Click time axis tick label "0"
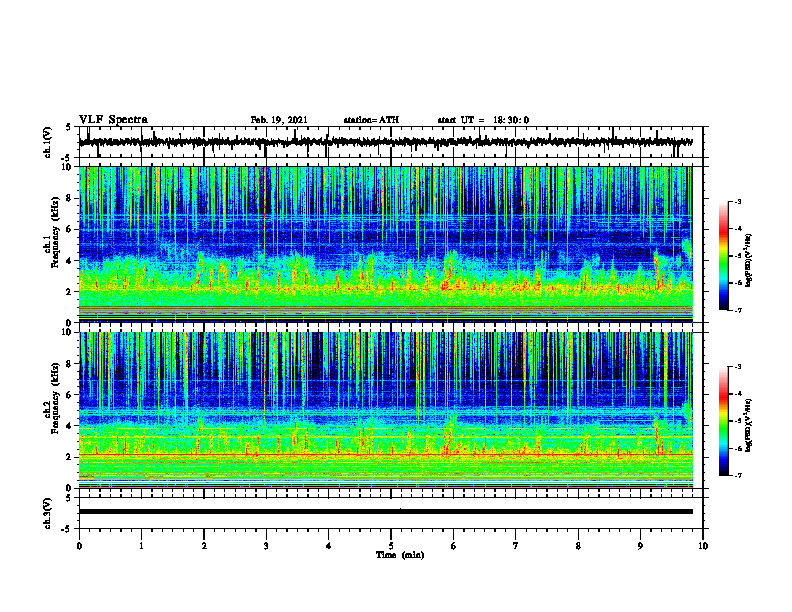The width and height of the screenshot is (792, 612). (79, 546)
